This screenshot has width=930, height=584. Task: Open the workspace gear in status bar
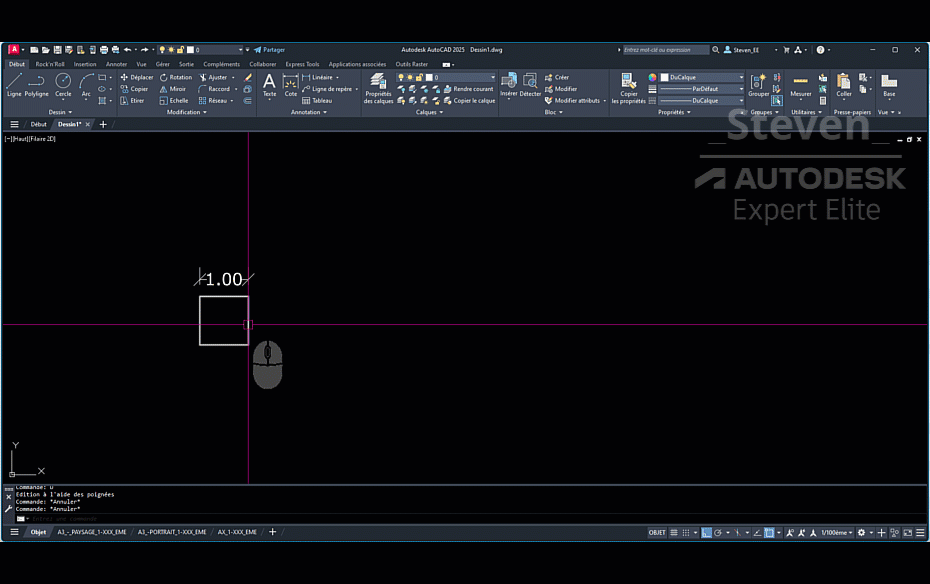click(x=861, y=532)
